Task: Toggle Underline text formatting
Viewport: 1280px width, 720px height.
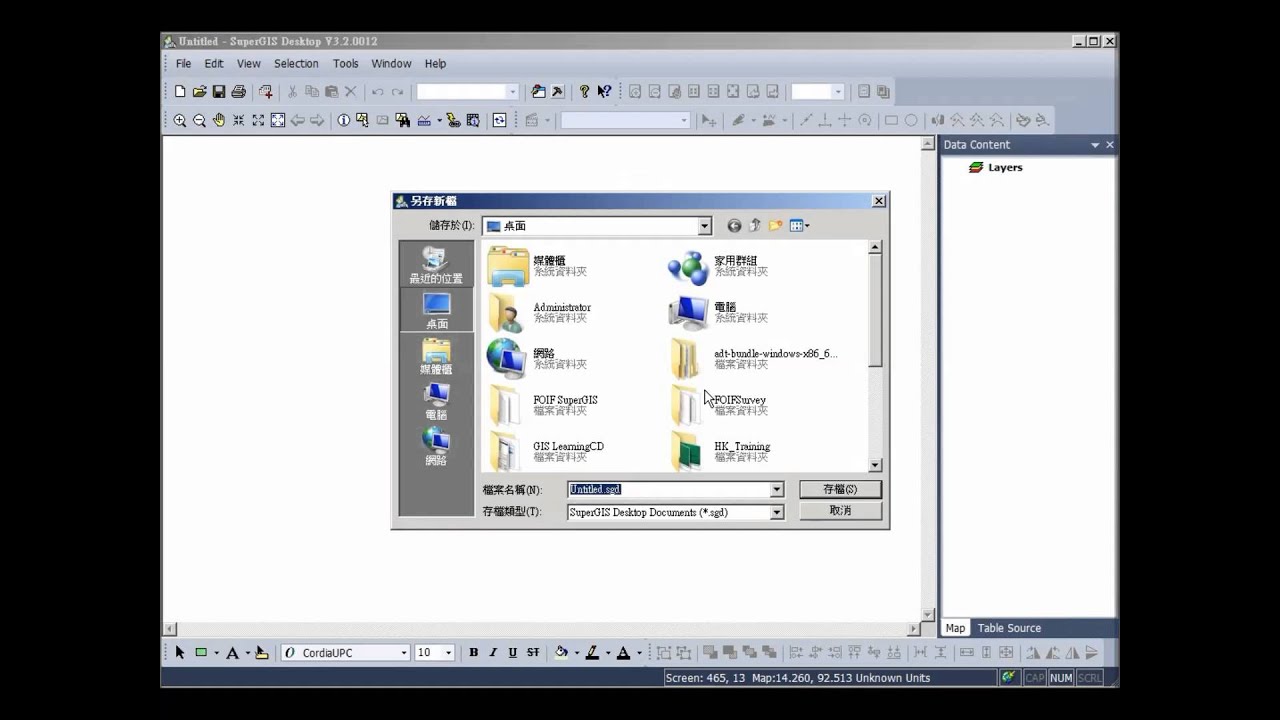Action: 513,652
